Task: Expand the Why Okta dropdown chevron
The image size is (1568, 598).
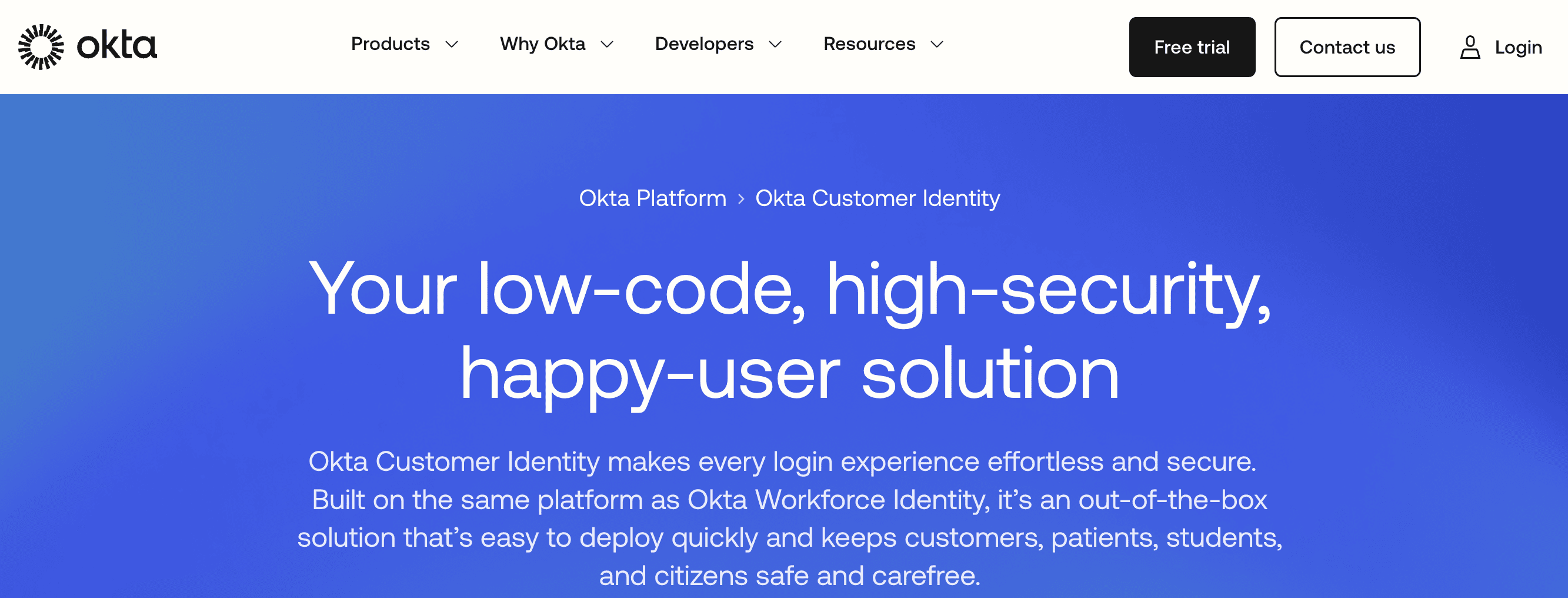Action: pyautogui.click(x=607, y=45)
